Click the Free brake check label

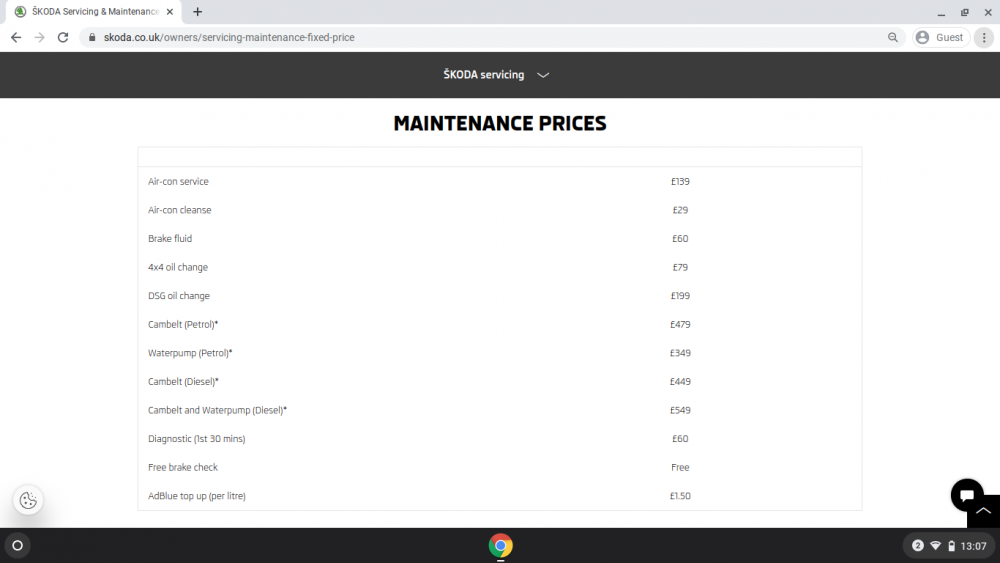pyautogui.click(x=182, y=467)
